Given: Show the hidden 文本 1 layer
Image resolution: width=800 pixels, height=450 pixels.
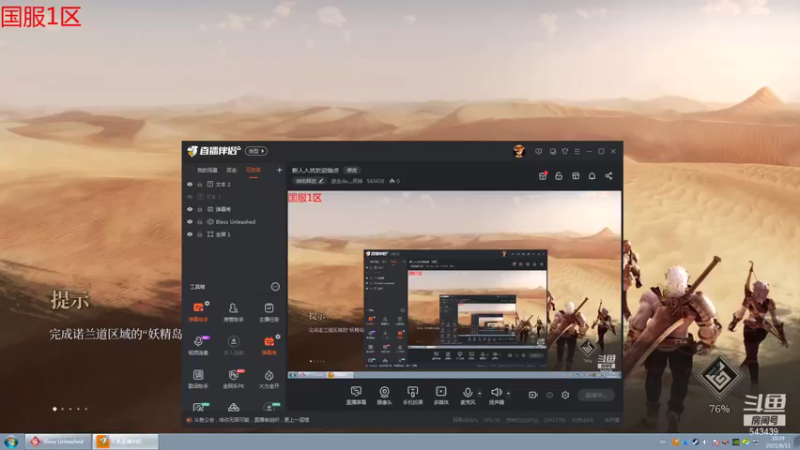Looking at the screenshot, I should point(190,197).
